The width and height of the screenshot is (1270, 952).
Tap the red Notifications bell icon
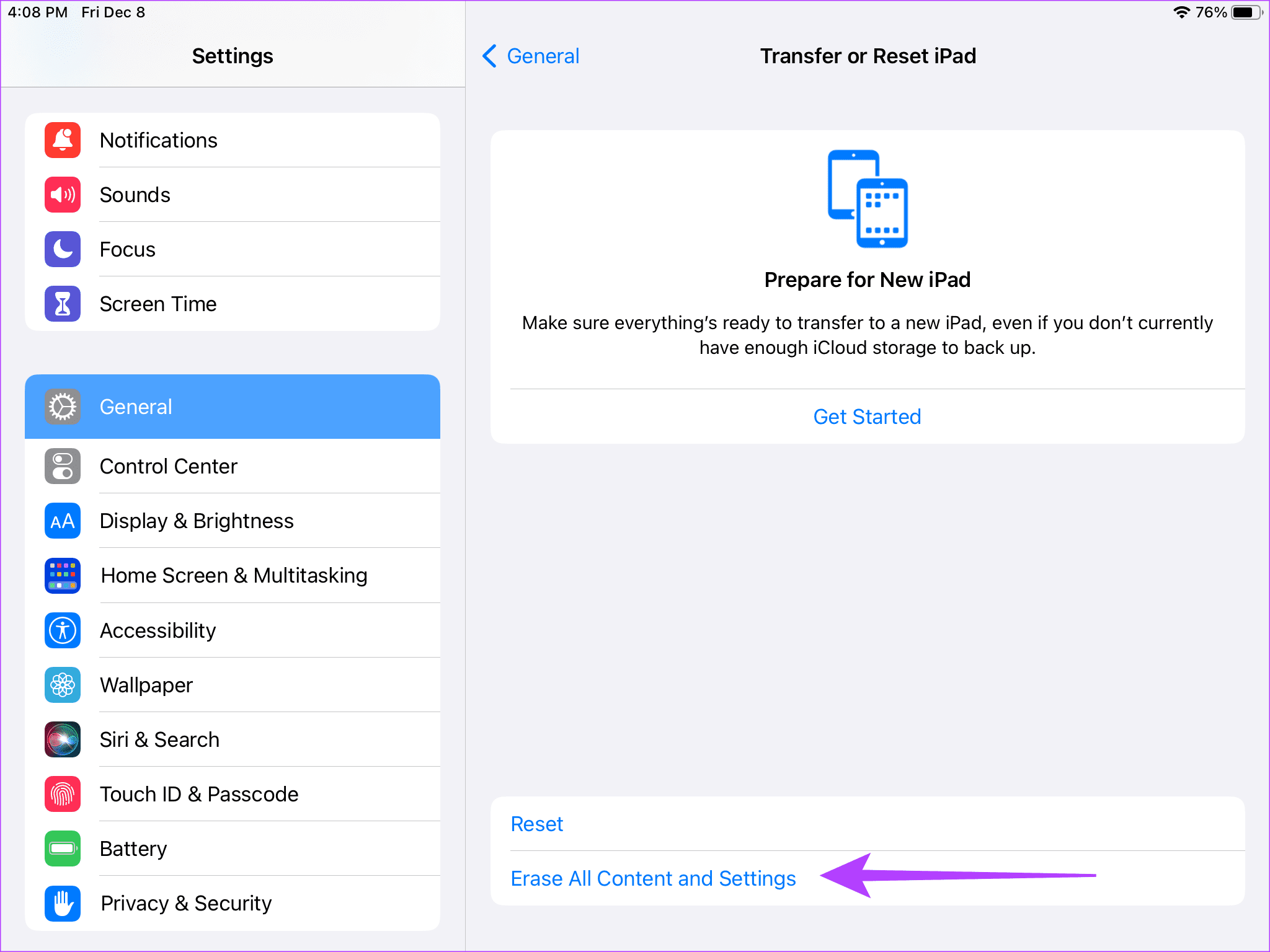pyautogui.click(x=63, y=140)
